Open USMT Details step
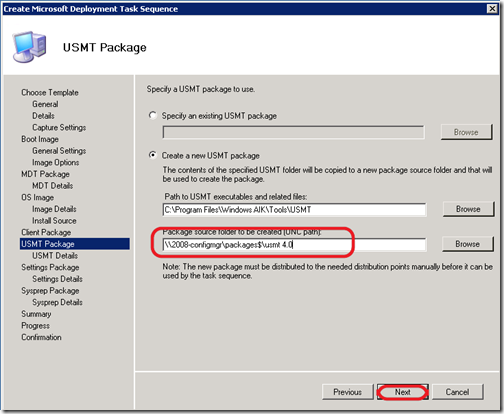This screenshot has height=414, width=504. [x=55, y=256]
